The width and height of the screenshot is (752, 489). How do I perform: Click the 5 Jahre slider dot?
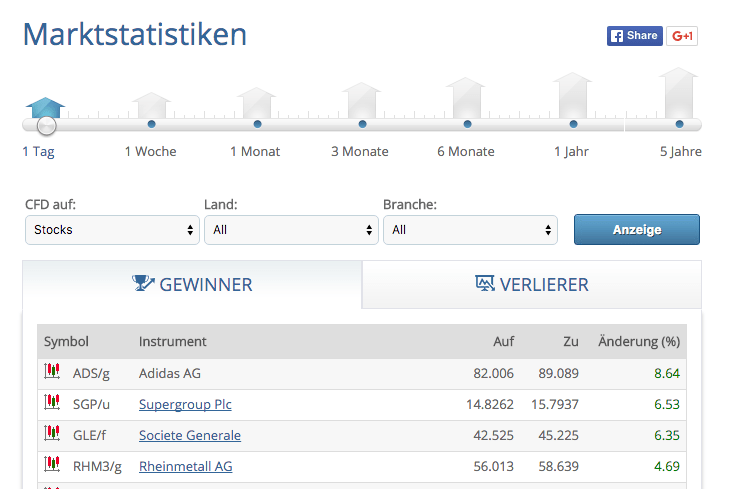point(680,124)
